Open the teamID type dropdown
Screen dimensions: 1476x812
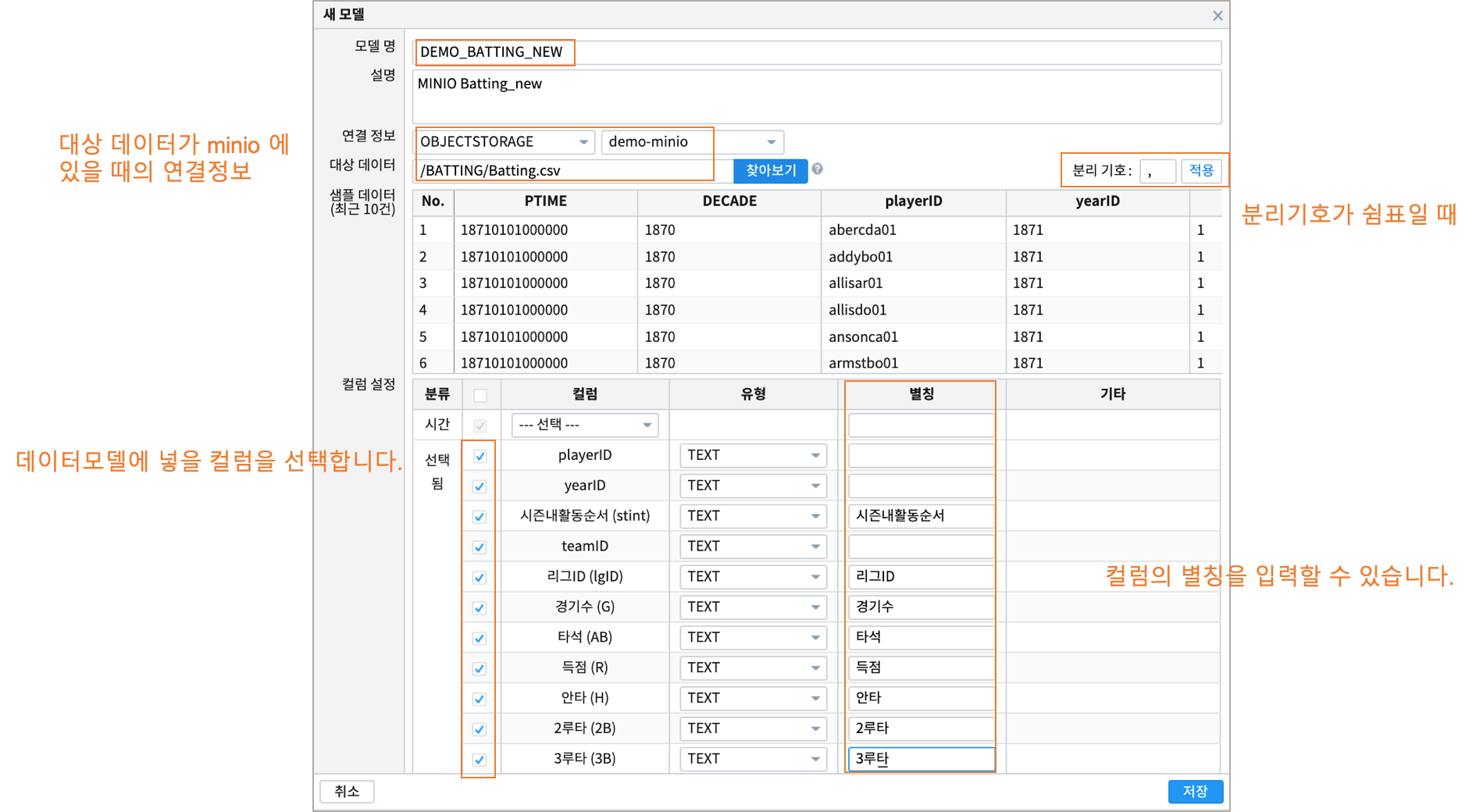tap(753, 547)
